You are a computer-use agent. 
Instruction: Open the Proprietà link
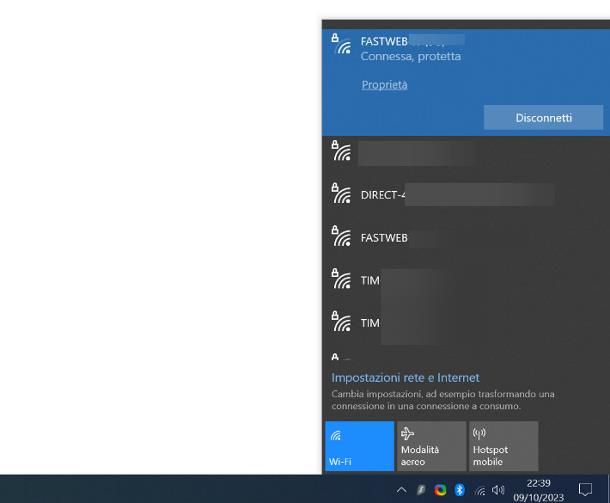pyautogui.click(x=384, y=85)
